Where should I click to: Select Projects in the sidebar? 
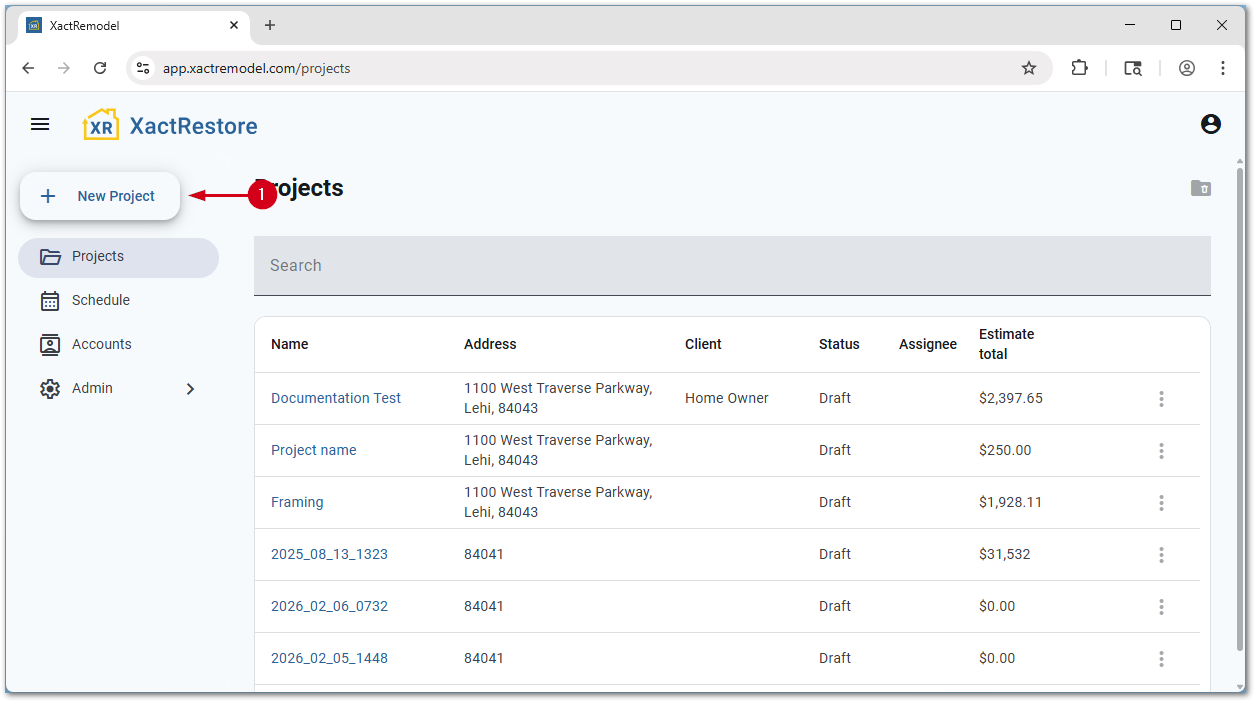[98, 257]
